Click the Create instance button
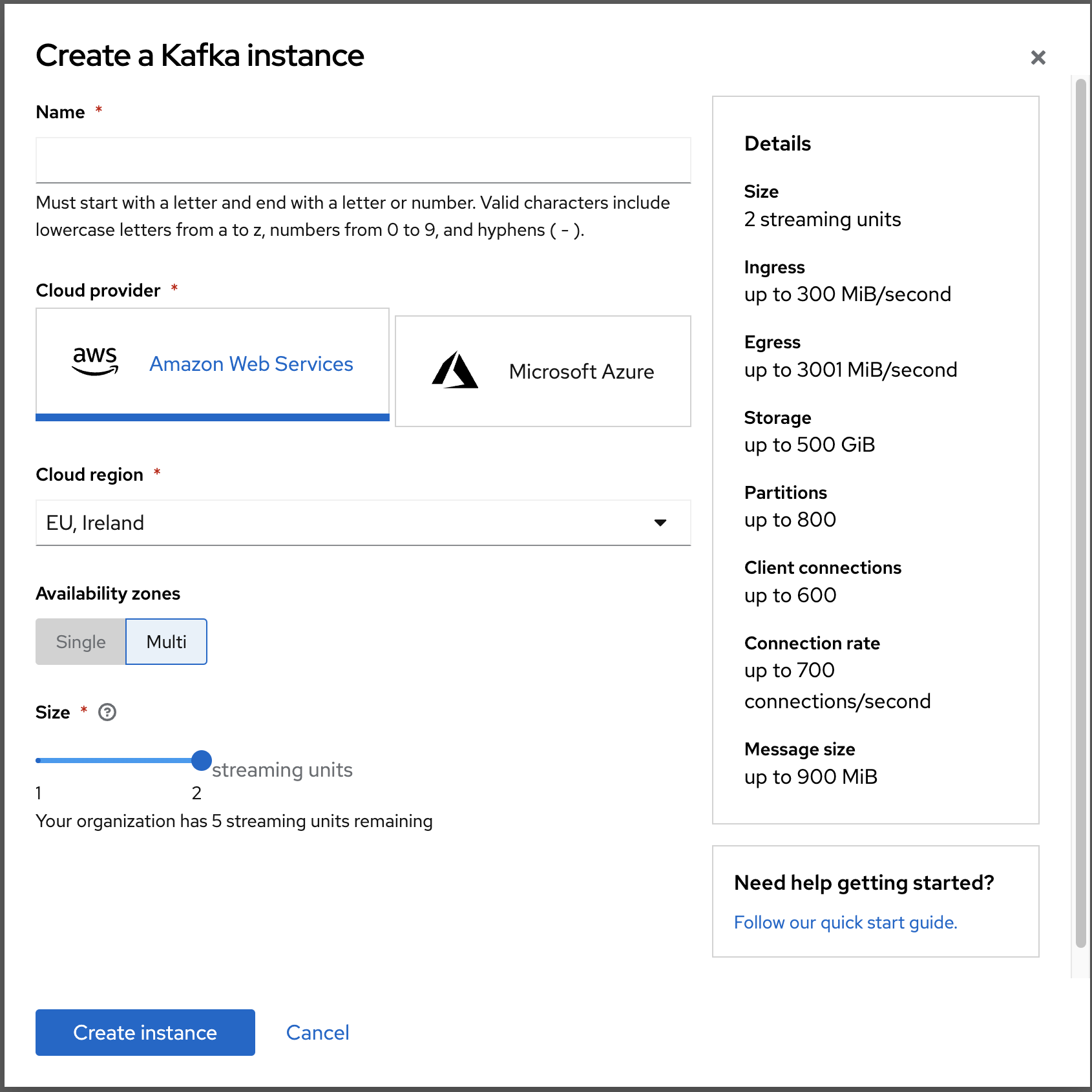 click(145, 1033)
